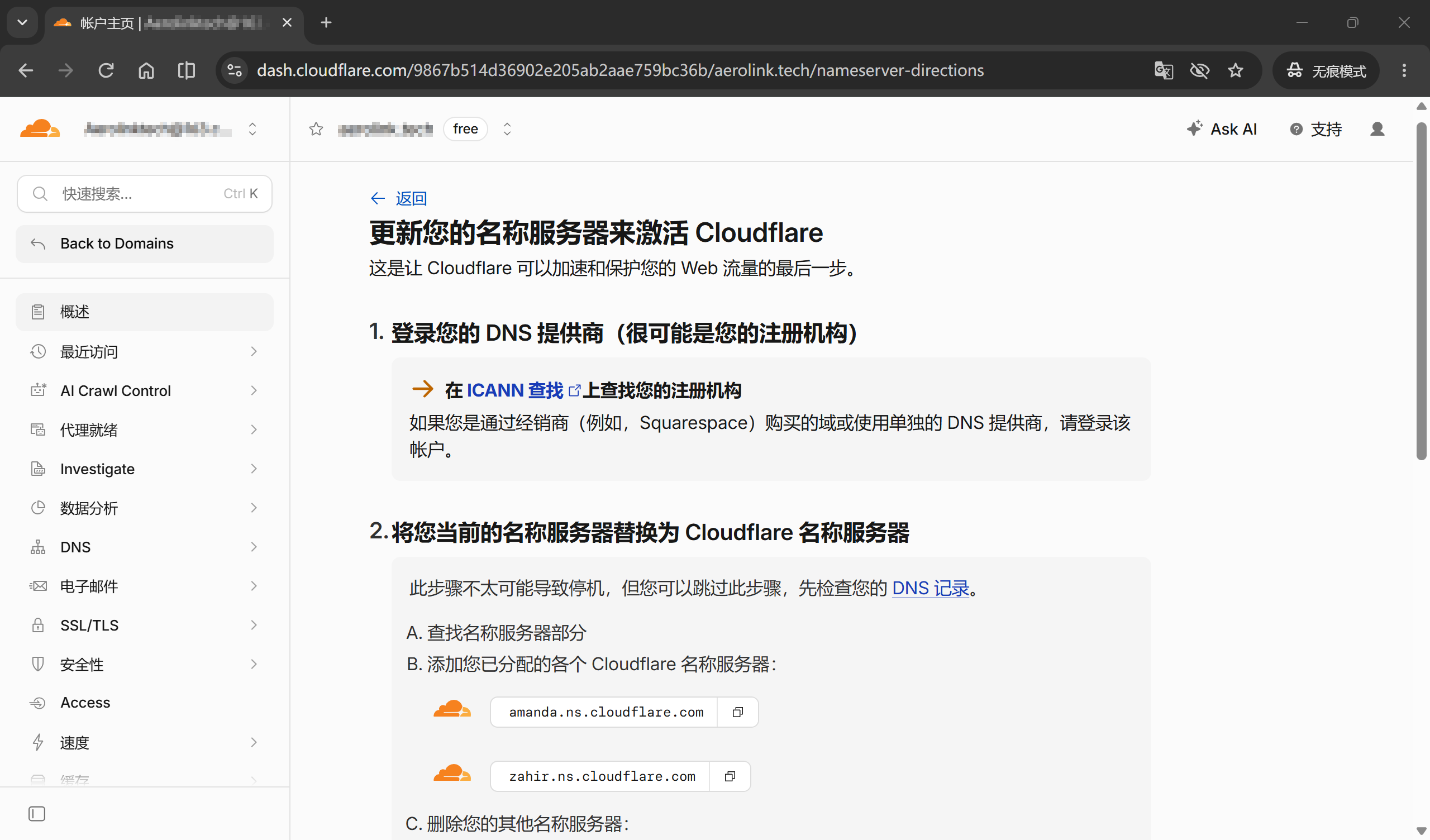Expand the 最近访问 chevron
Viewport: 1430px width, 840px height.
pos(254,352)
